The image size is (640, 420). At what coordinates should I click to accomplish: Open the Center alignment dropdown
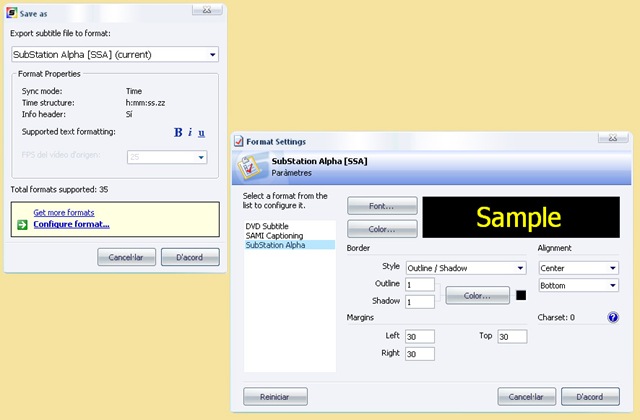click(578, 268)
